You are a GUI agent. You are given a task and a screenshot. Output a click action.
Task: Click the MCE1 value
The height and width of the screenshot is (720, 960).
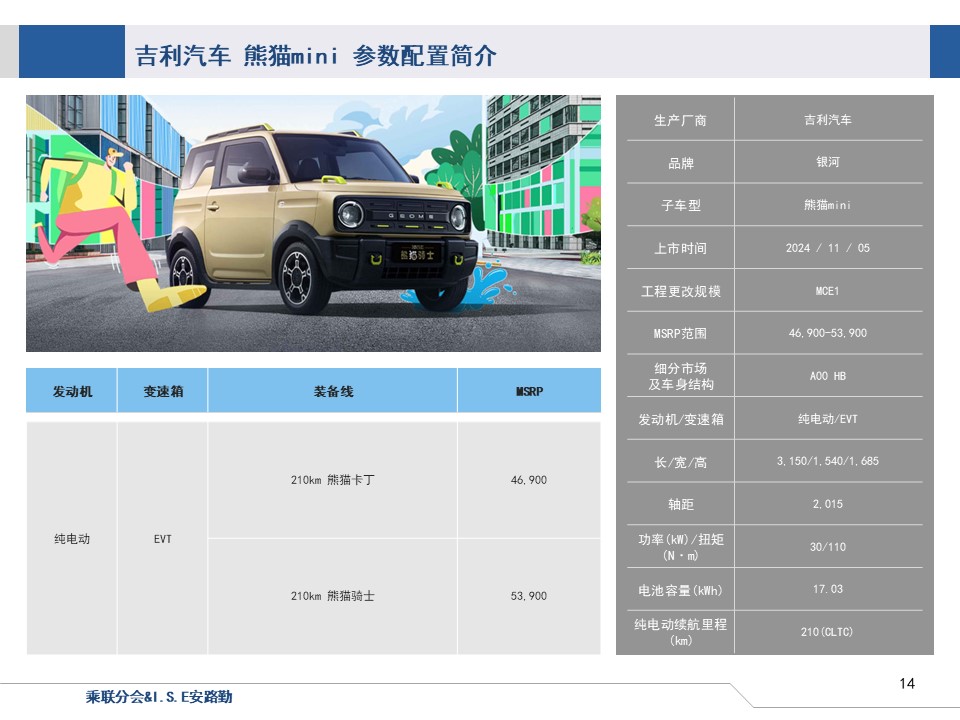tap(828, 291)
